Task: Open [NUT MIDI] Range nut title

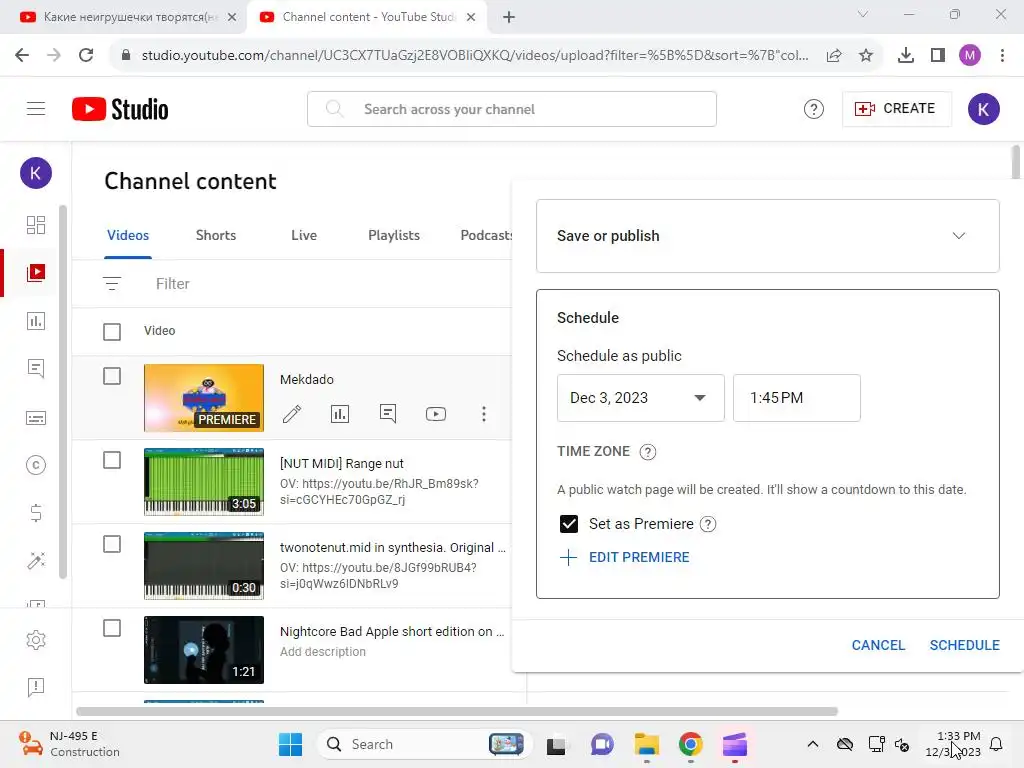Action: coord(342,464)
